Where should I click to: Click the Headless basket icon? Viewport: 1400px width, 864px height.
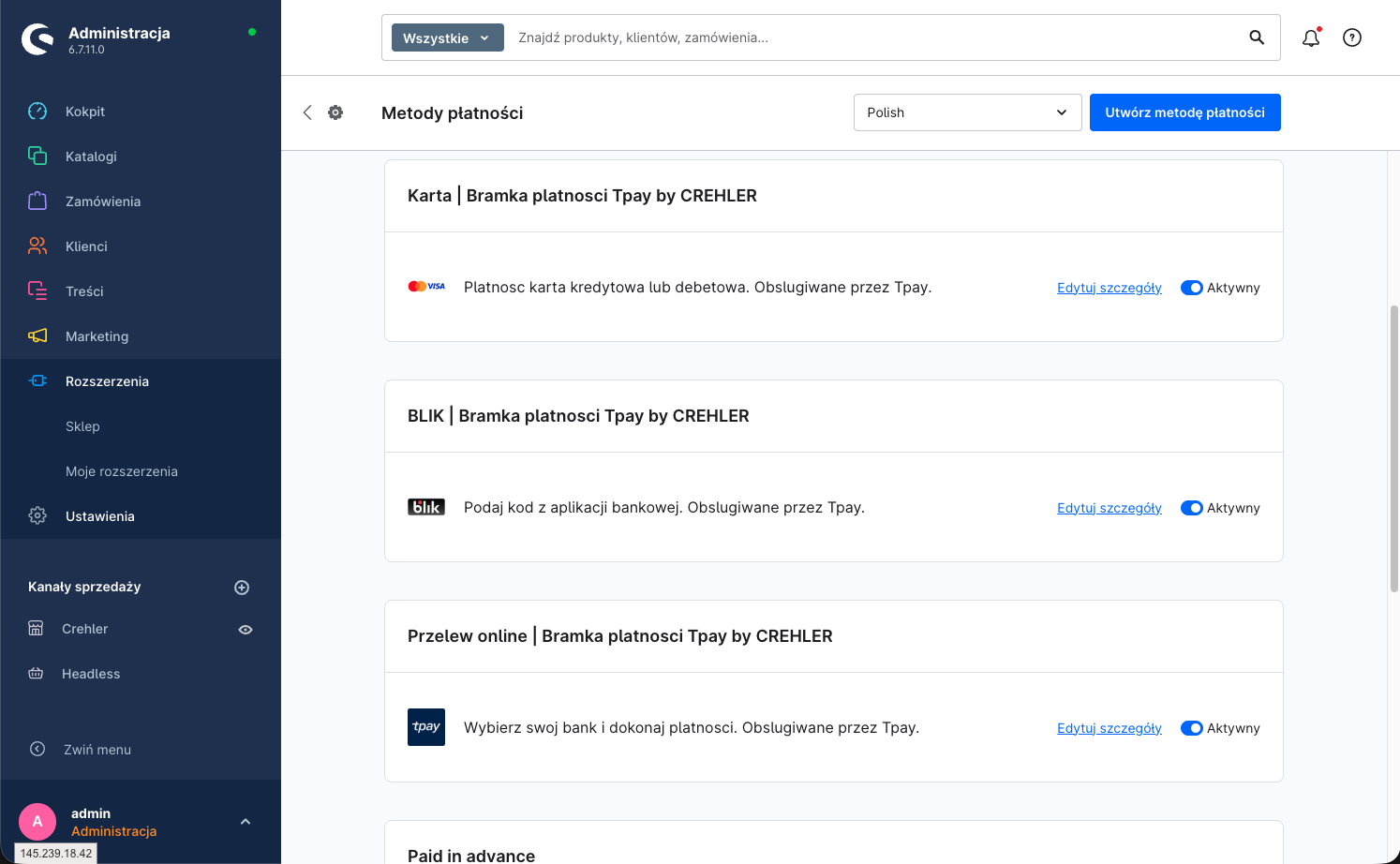point(36,674)
